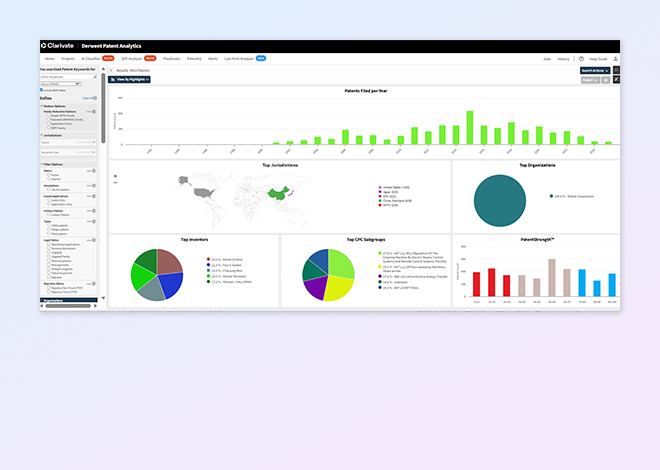
Task: Select Grants Only option
Action: (x=48, y=200)
